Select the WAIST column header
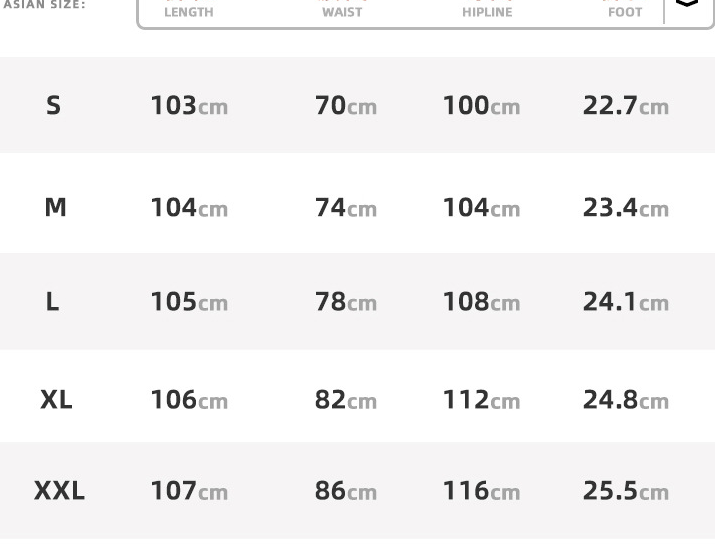715x549 pixels. click(x=342, y=11)
